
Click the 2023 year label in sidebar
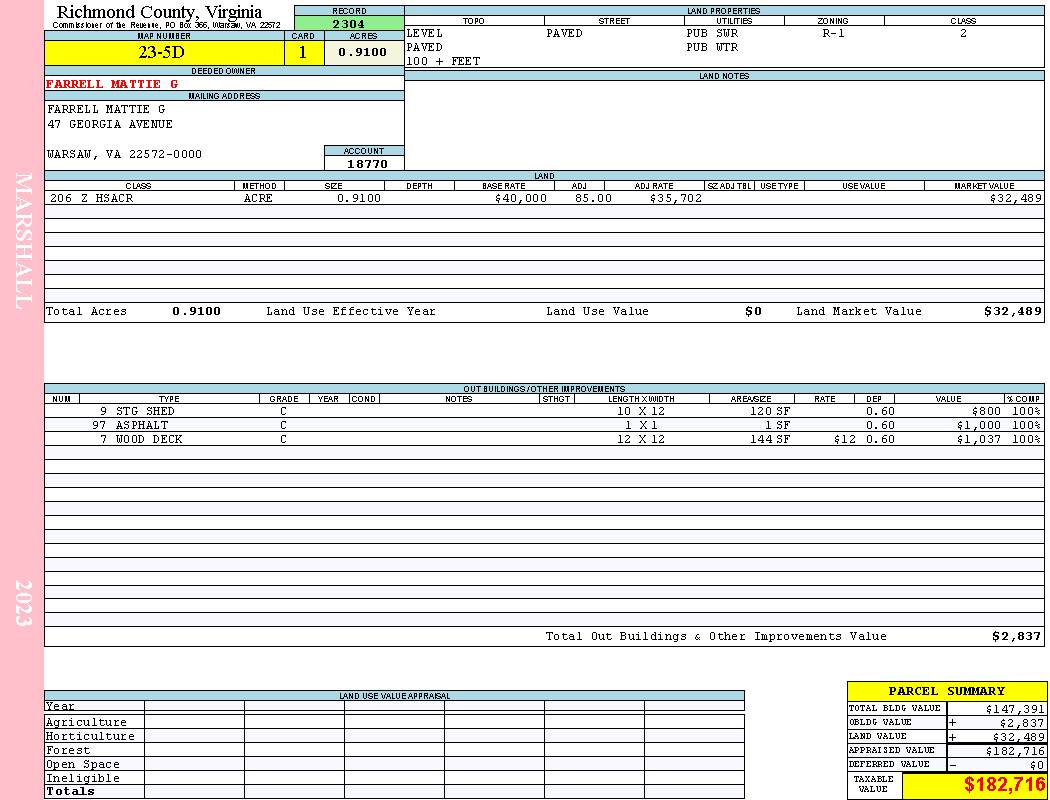tap(23, 603)
